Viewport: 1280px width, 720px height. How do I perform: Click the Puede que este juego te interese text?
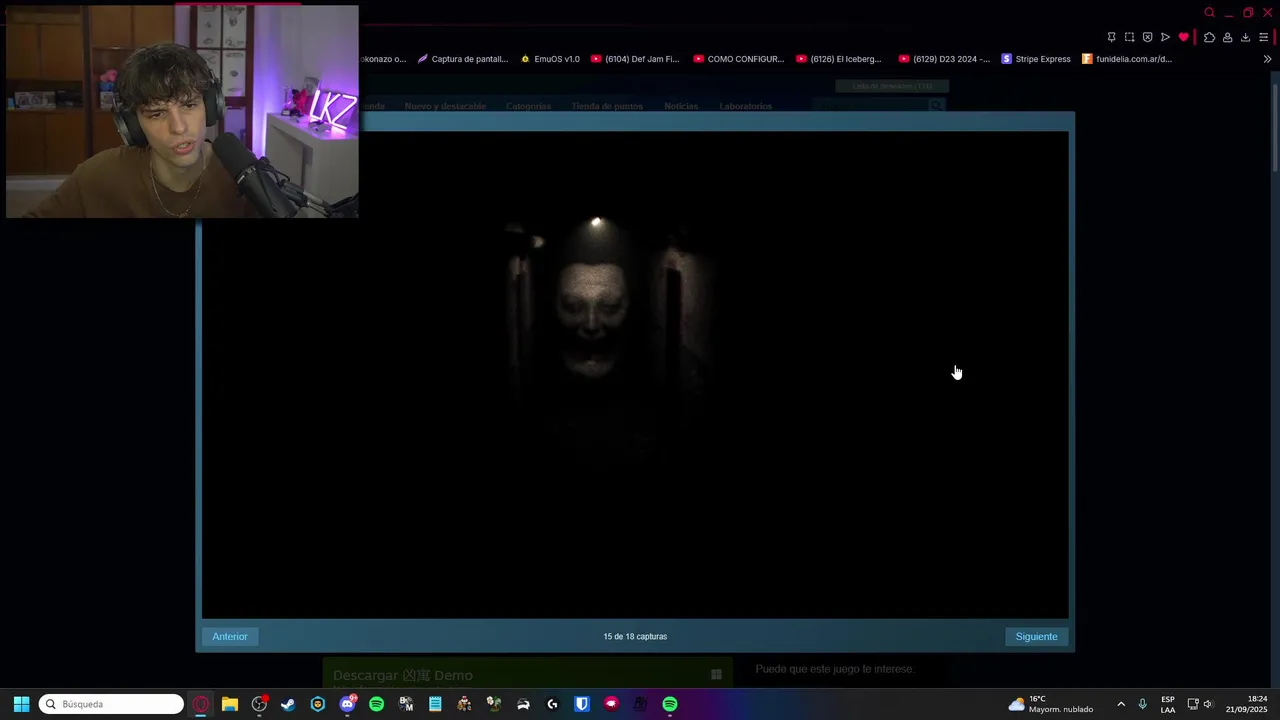tap(835, 669)
